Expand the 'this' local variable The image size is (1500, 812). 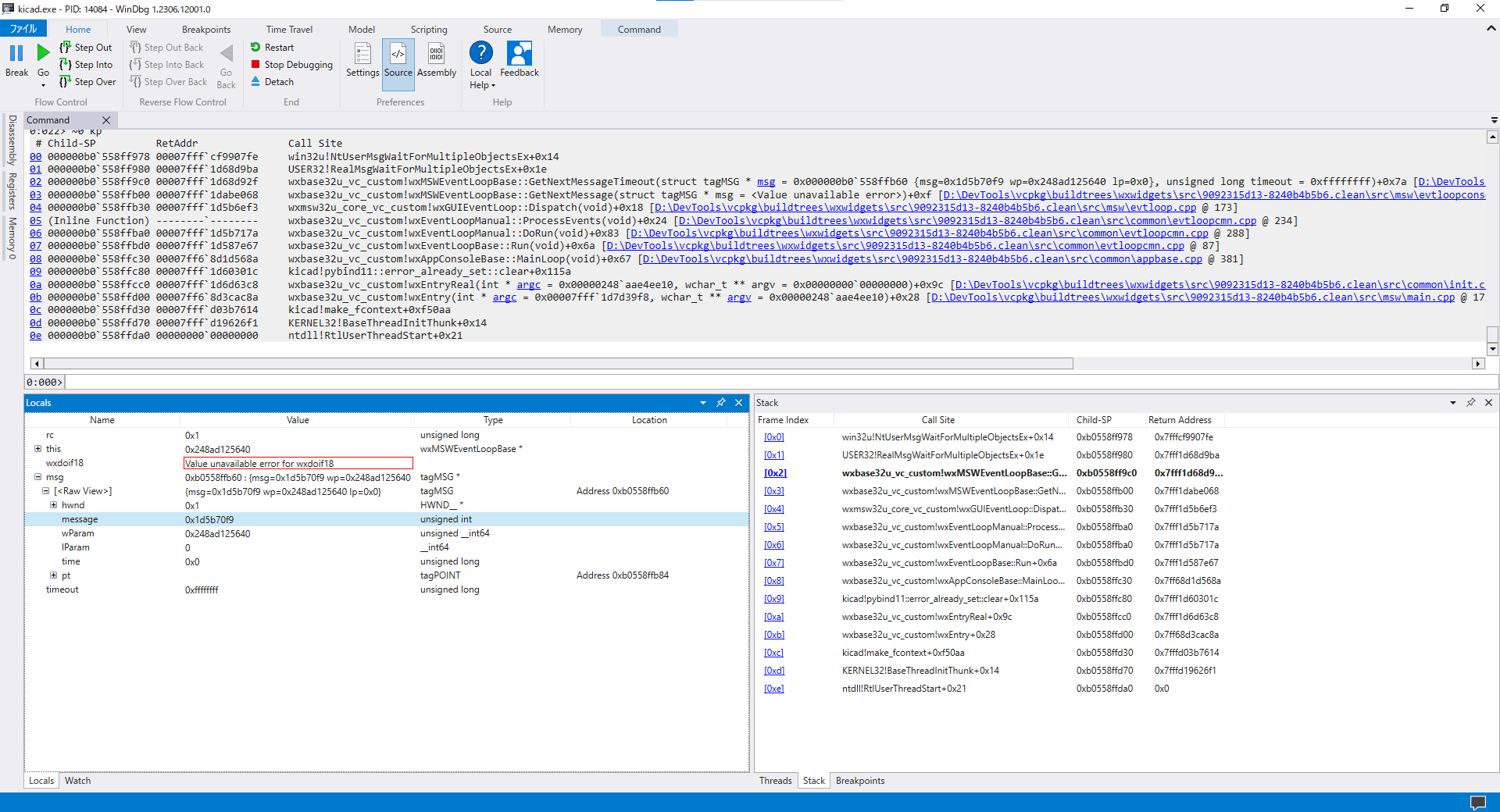[37, 449]
